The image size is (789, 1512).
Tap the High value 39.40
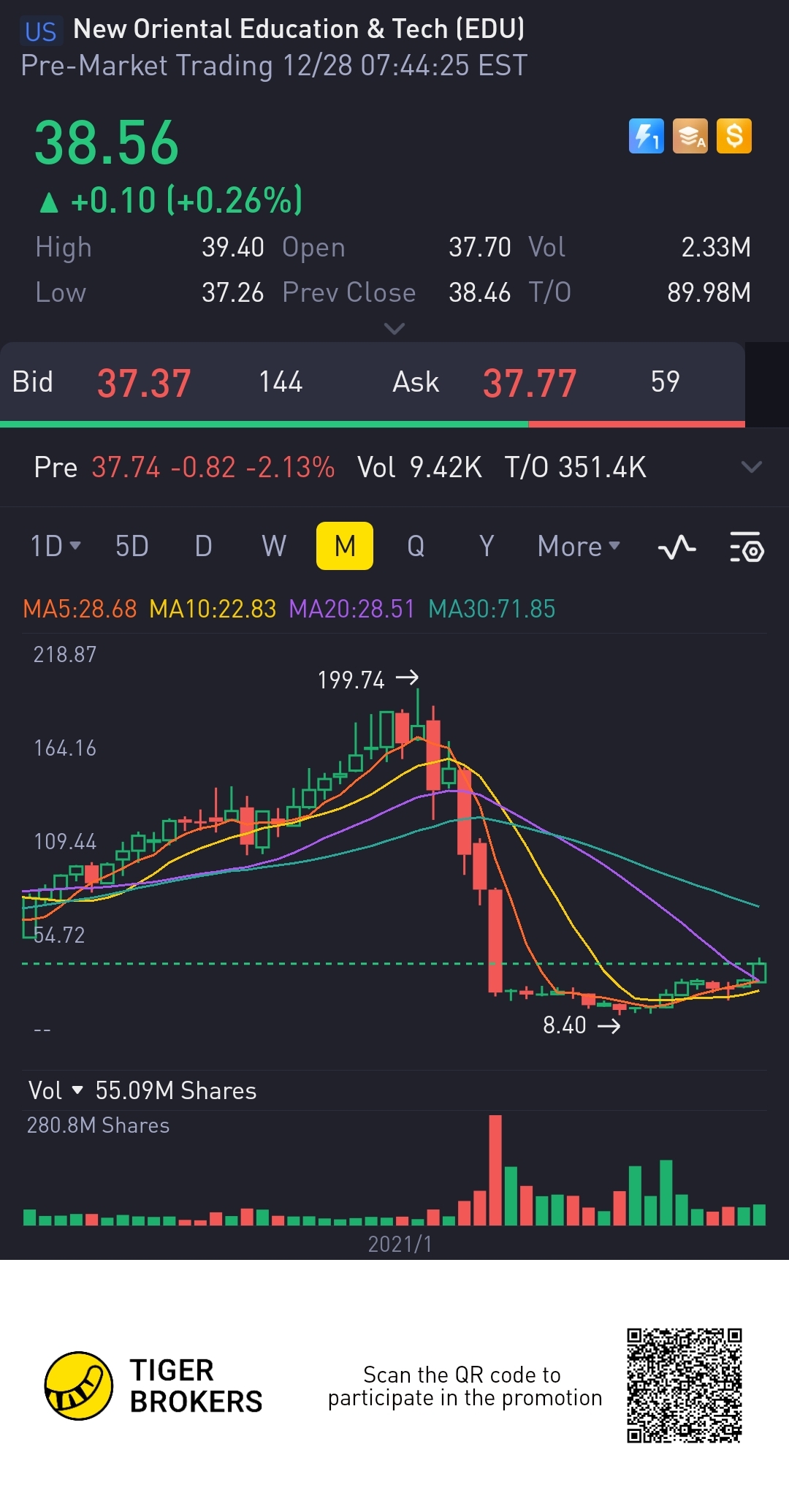233,247
